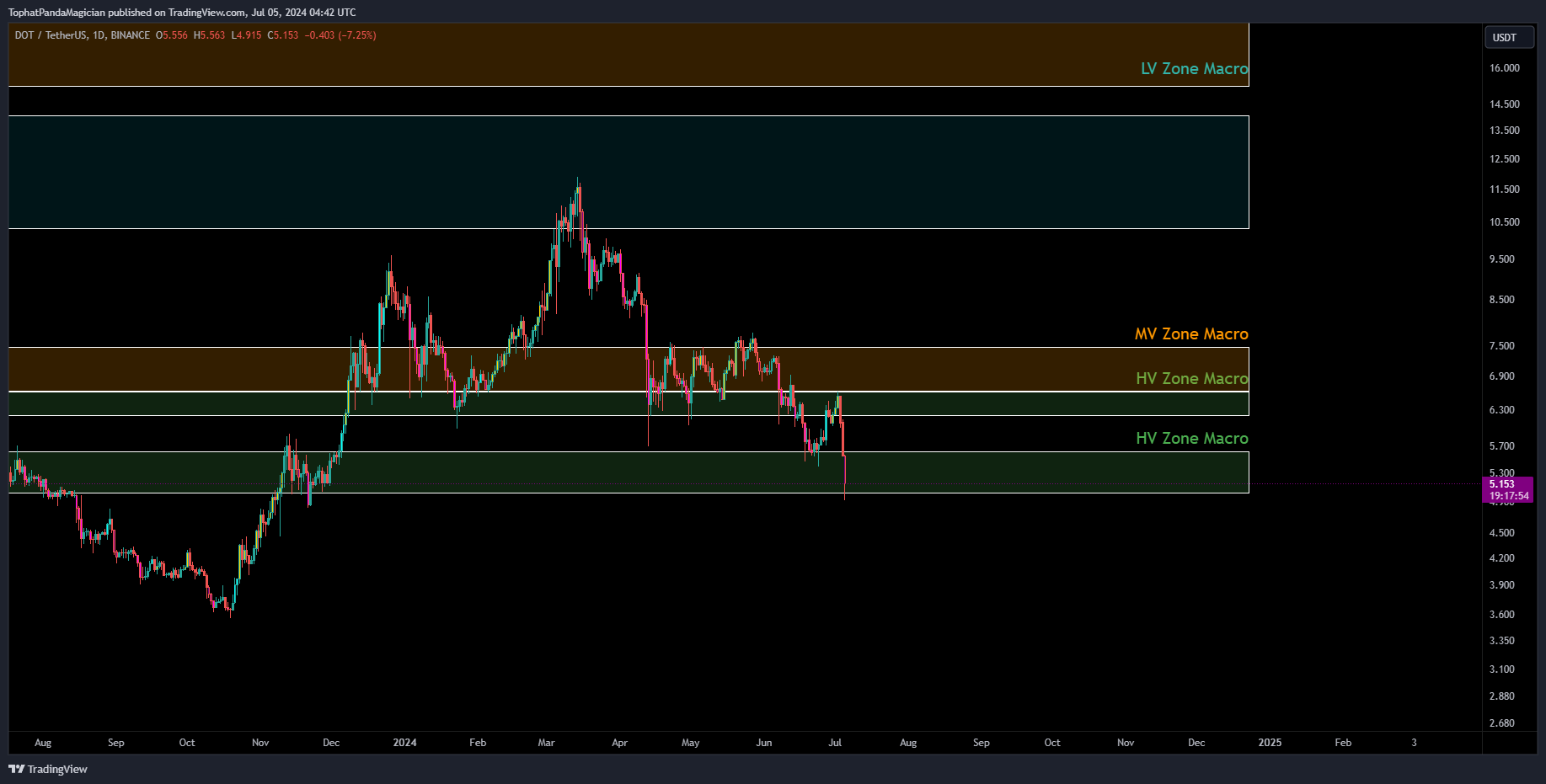Screen dimensions: 1546x784
Task: Click the upper HV Zone Macro label
Action: pos(1191,379)
